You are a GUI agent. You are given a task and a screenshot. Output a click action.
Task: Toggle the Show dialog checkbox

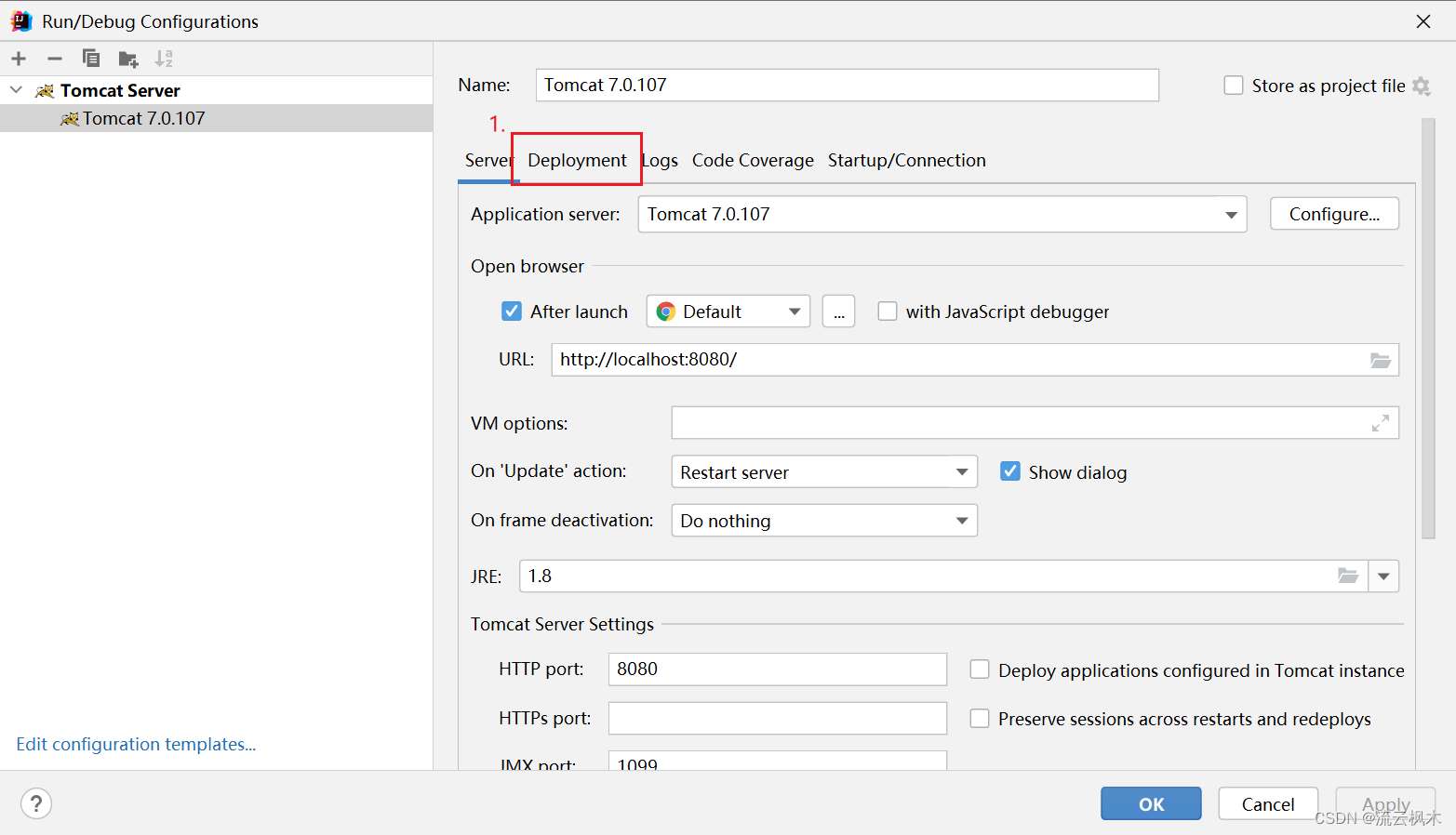(x=1010, y=471)
